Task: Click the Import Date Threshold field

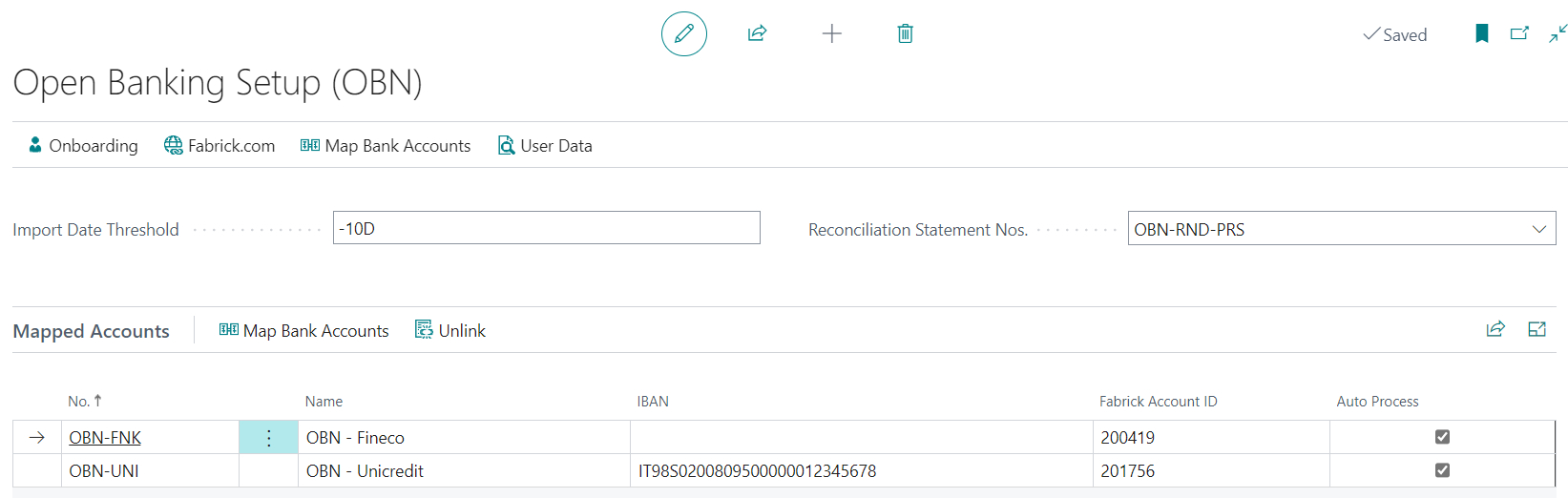Action: click(546, 228)
